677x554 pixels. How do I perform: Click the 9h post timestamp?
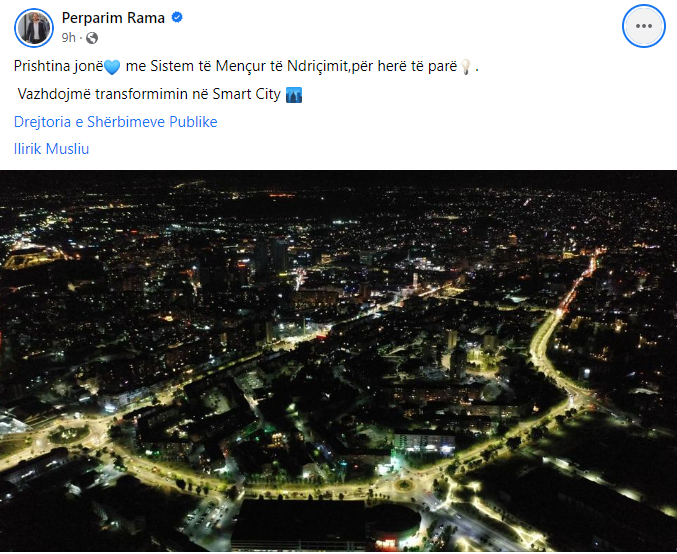coord(68,38)
